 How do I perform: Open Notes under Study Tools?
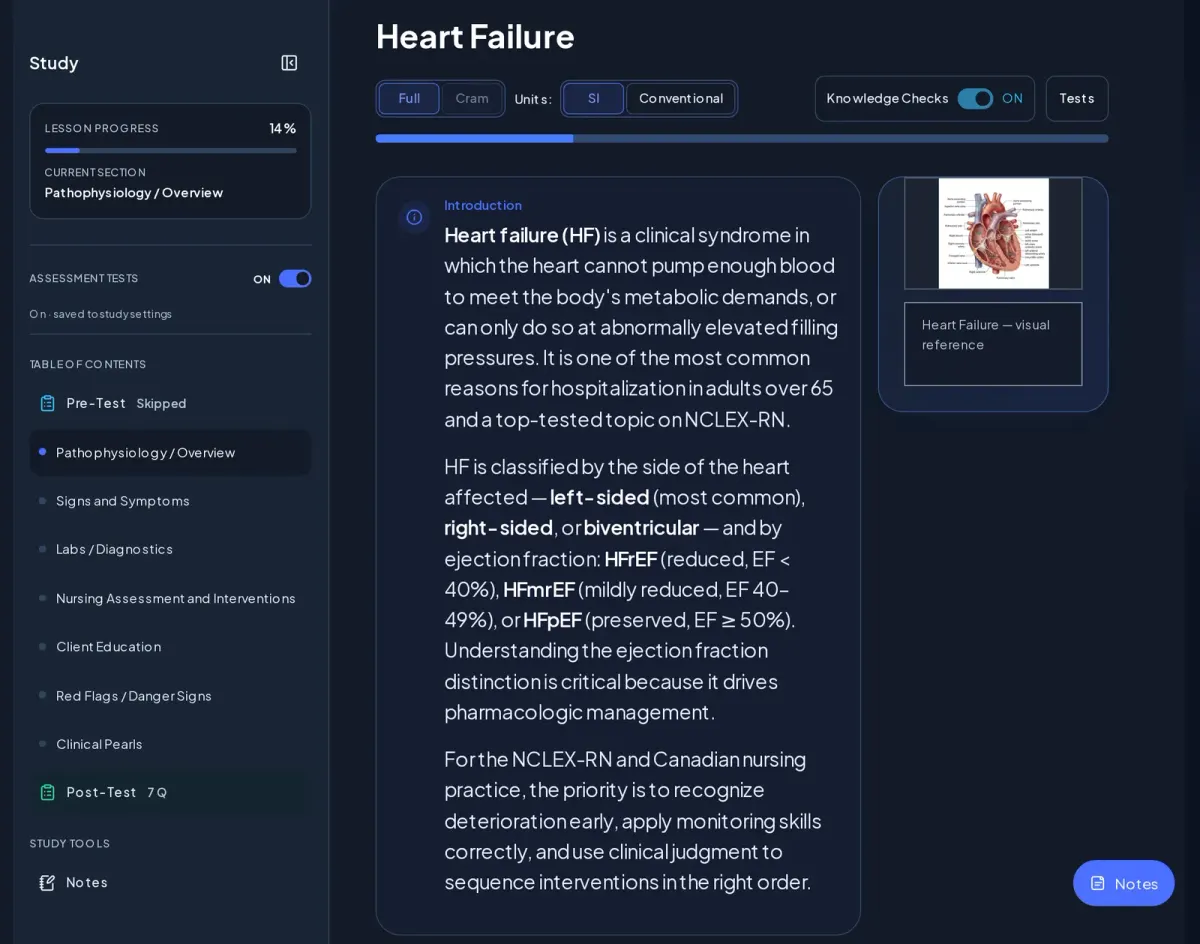170,882
